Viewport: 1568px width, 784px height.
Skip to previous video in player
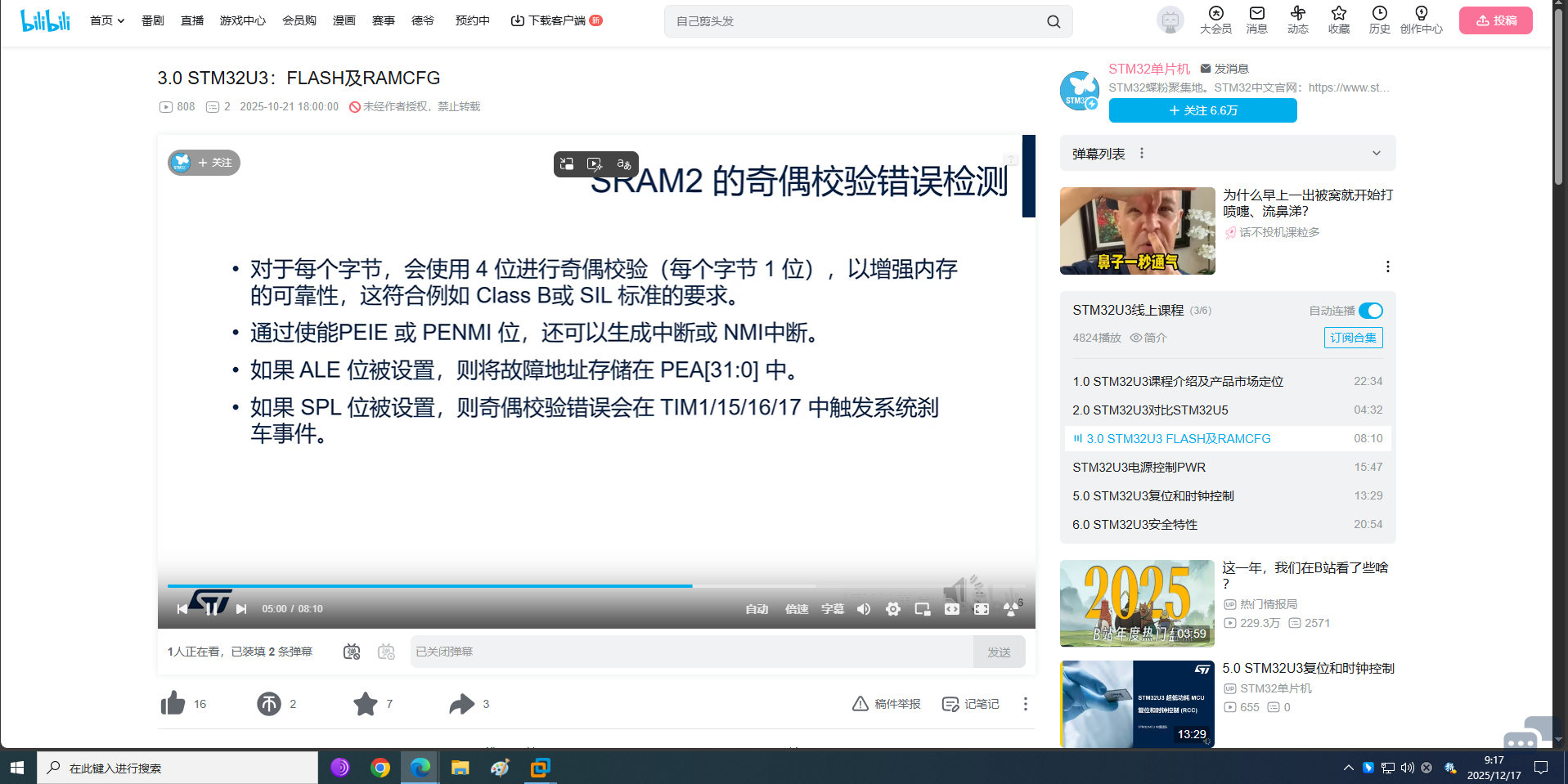point(182,608)
